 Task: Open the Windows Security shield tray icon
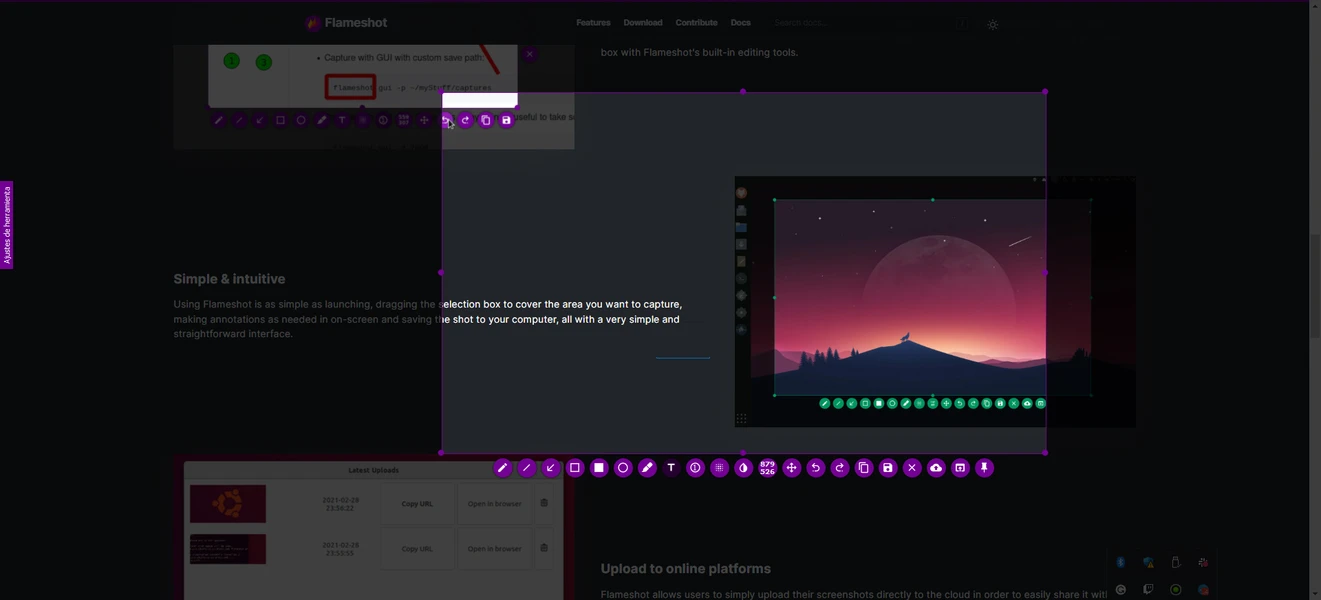coord(1149,563)
